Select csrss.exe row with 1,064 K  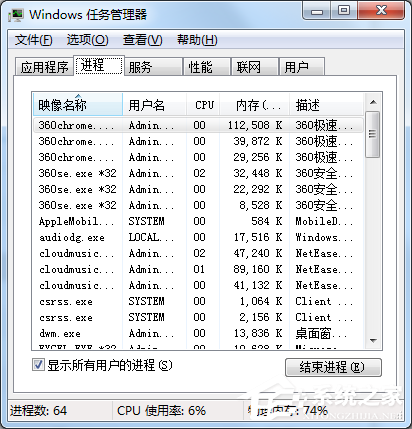click(198, 301)
